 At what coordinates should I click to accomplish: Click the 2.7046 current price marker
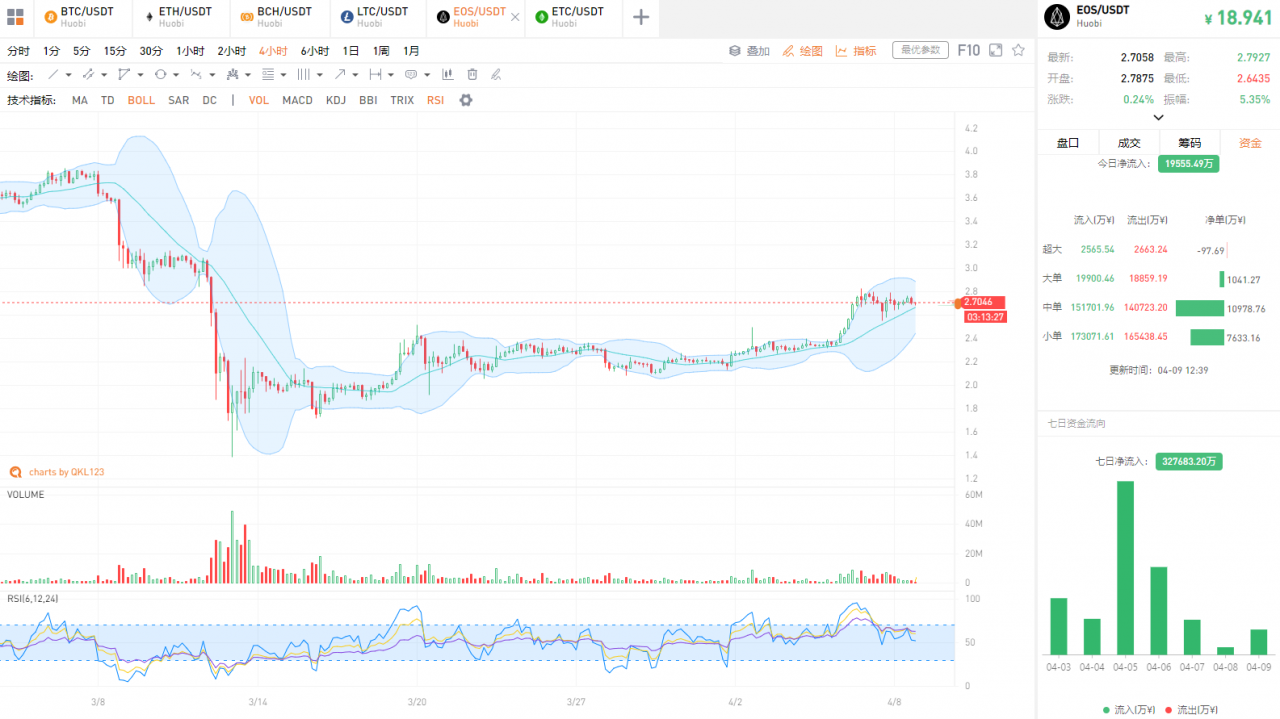981,302
